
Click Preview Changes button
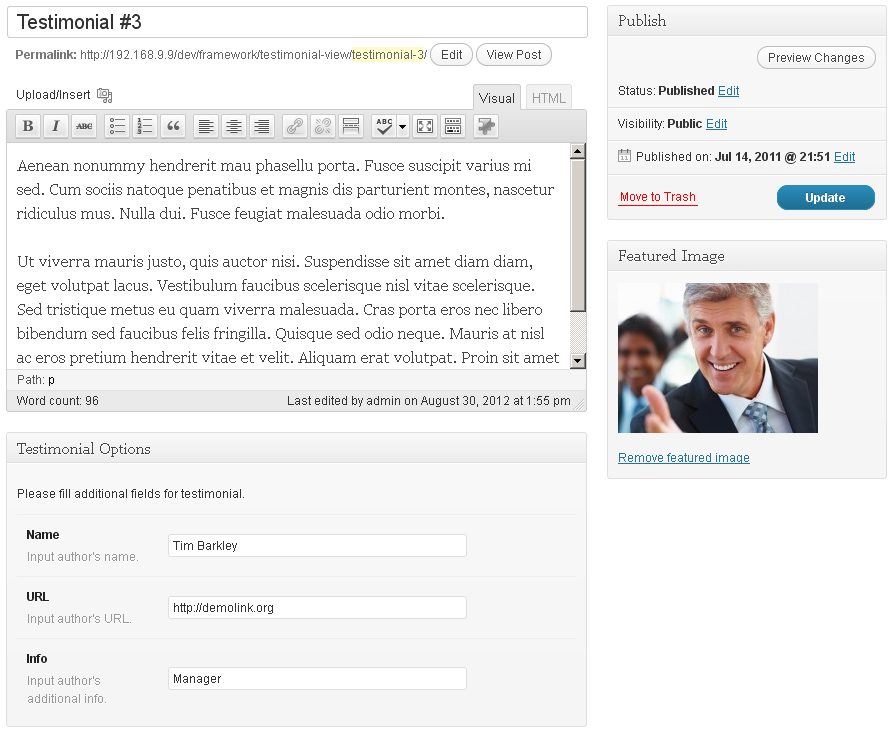pos(815,58)
